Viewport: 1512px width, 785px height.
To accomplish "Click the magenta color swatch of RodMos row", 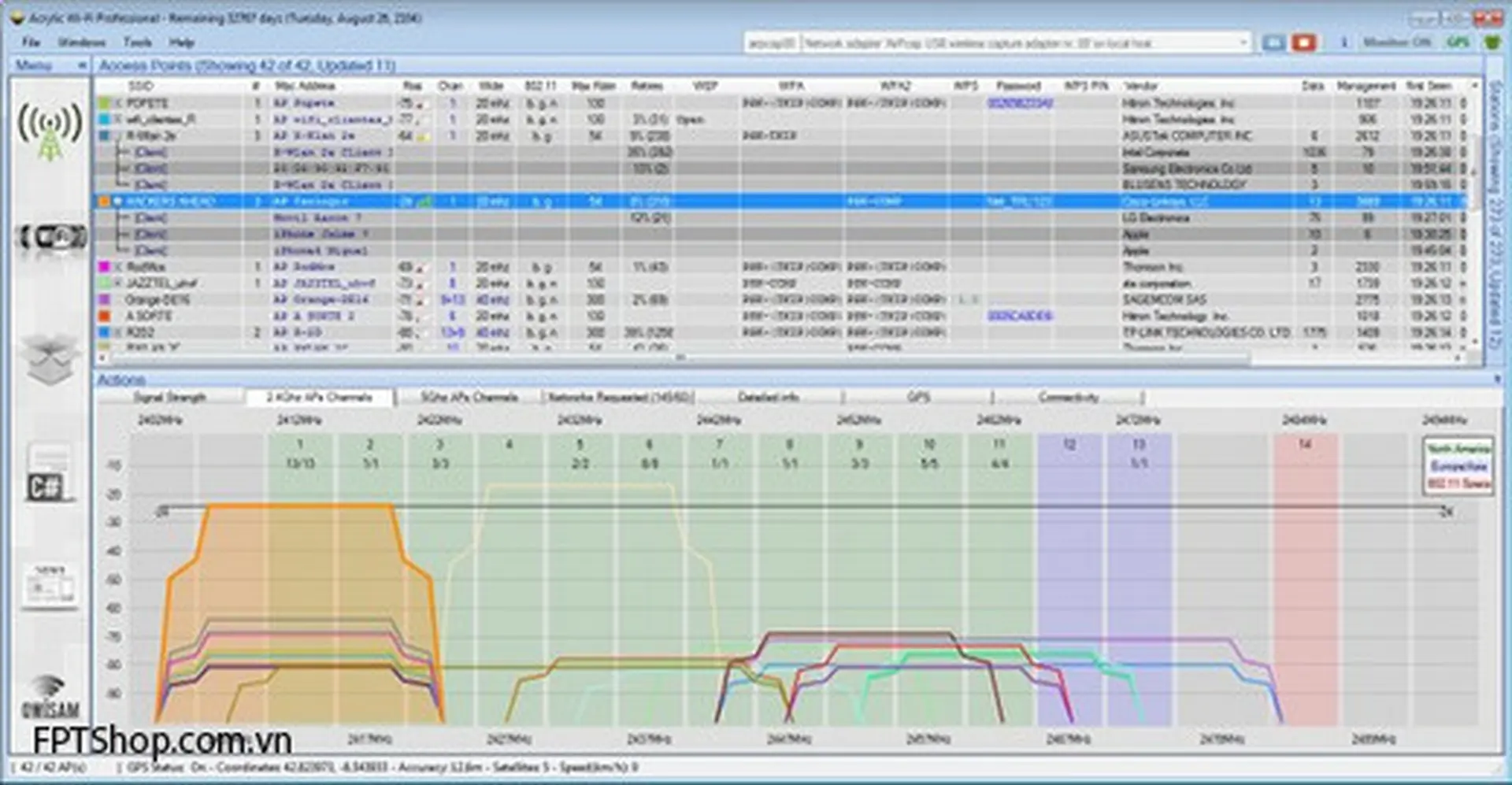I will pos(104,267).
